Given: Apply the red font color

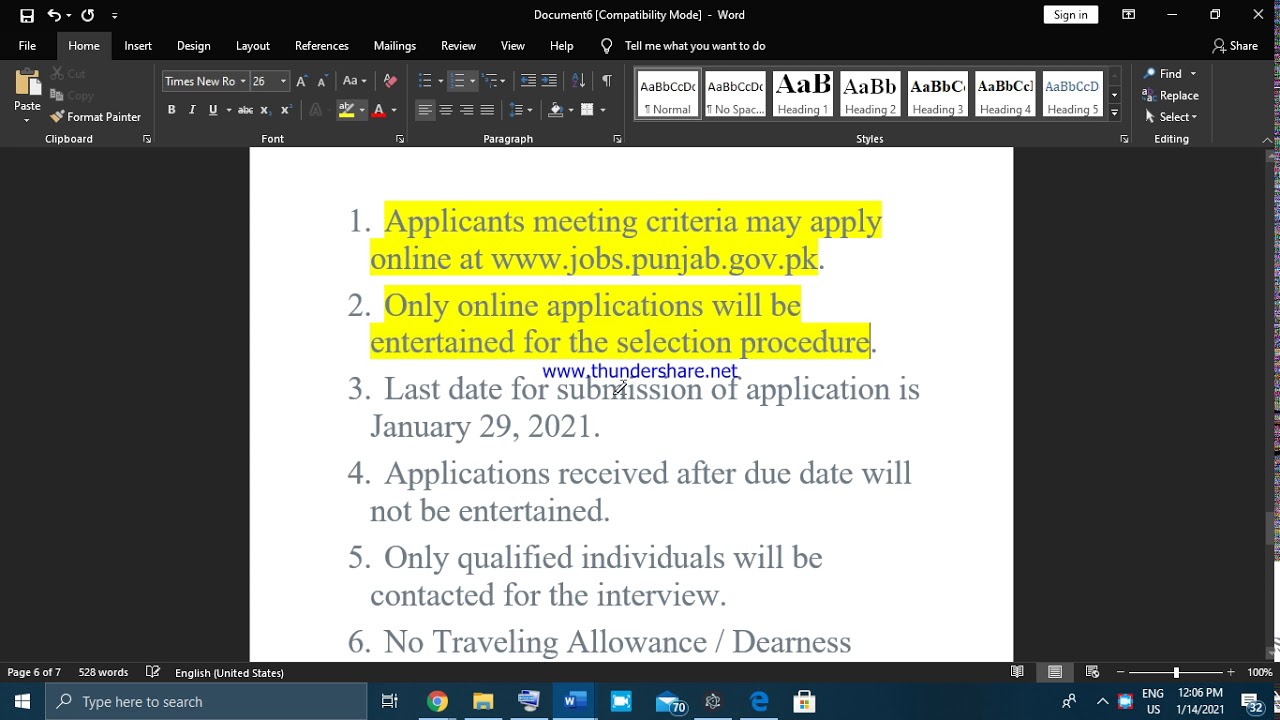Looking at the screenshot, I should coord(378,110).
